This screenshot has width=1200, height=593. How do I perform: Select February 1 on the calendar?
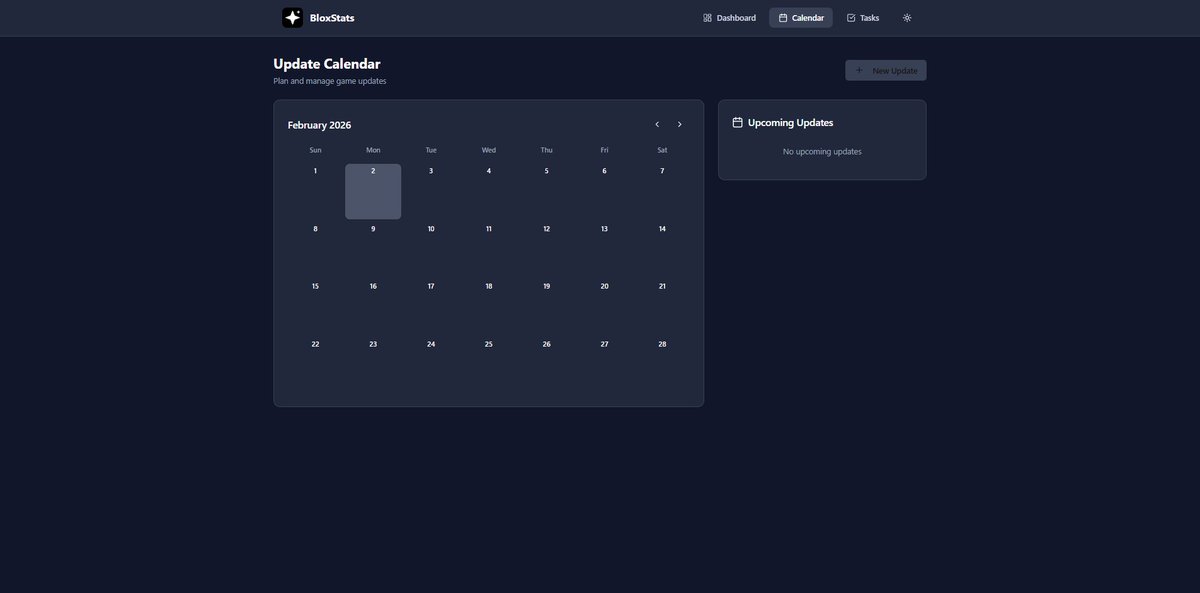[315, 192]
